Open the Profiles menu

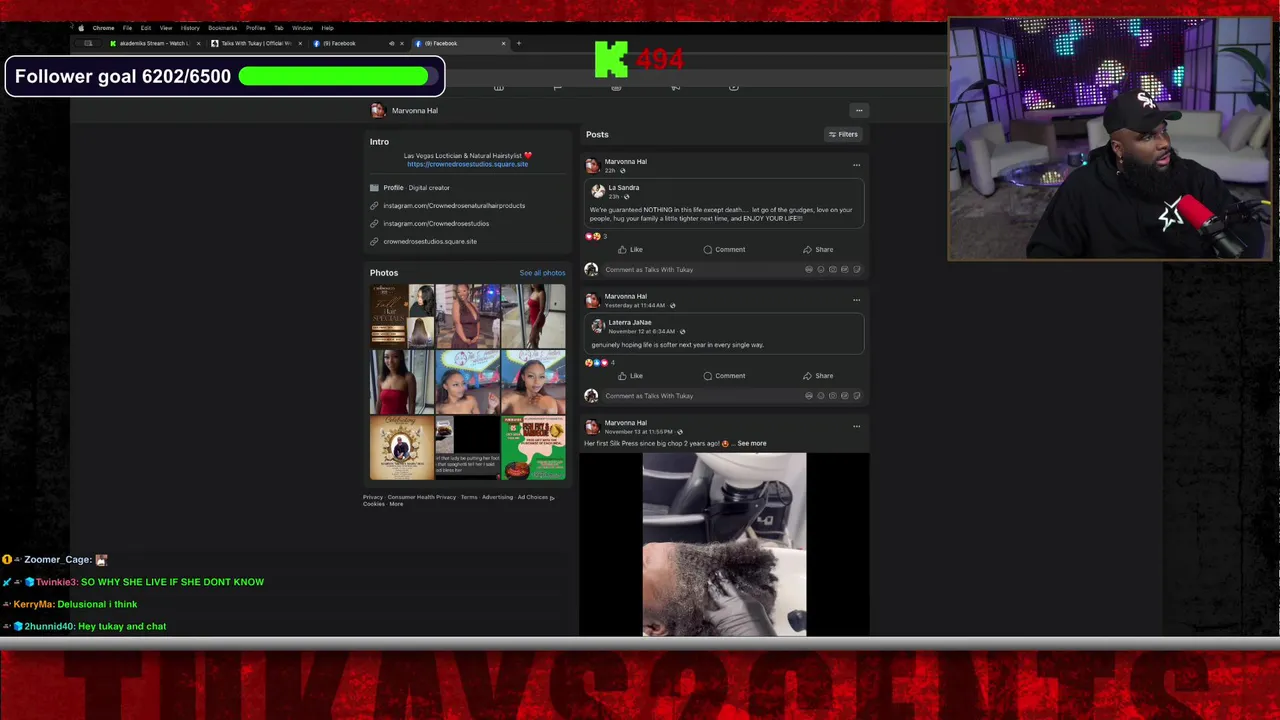tap(255, 28)
